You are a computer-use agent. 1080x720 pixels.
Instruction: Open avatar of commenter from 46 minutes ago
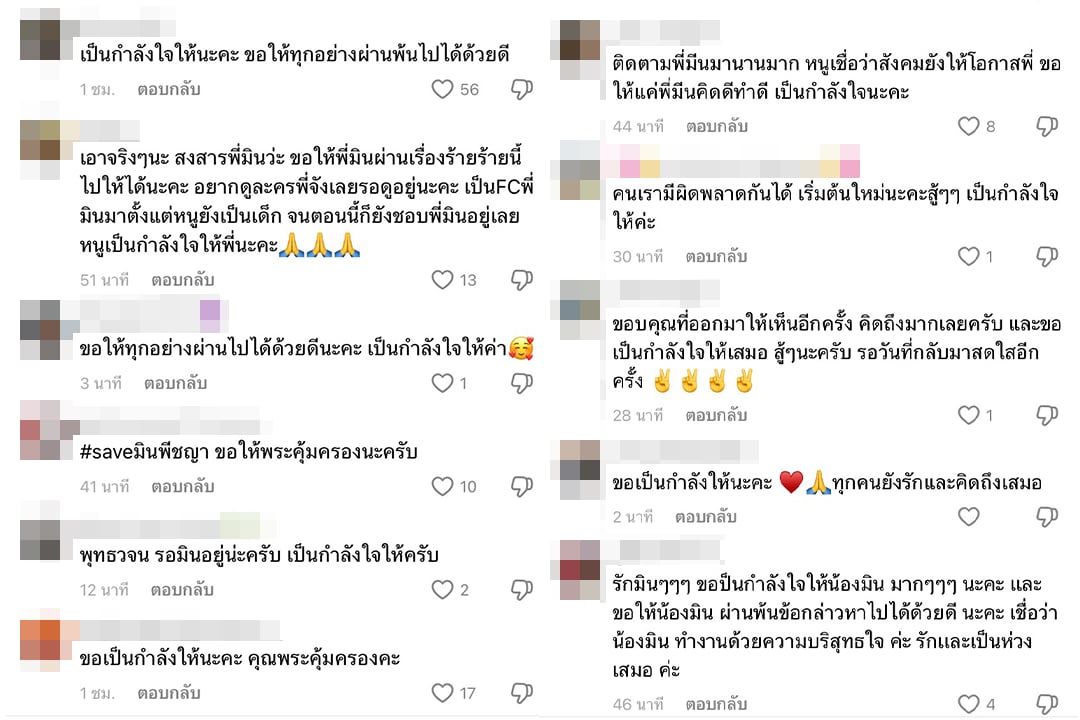point(580,570)
